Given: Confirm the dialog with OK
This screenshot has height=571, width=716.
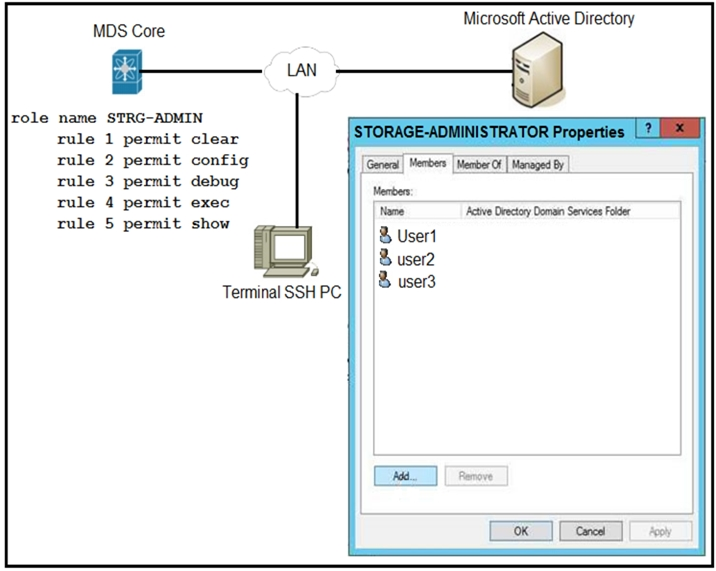Looking at the screenshot, I should click(x=520, y=531).
